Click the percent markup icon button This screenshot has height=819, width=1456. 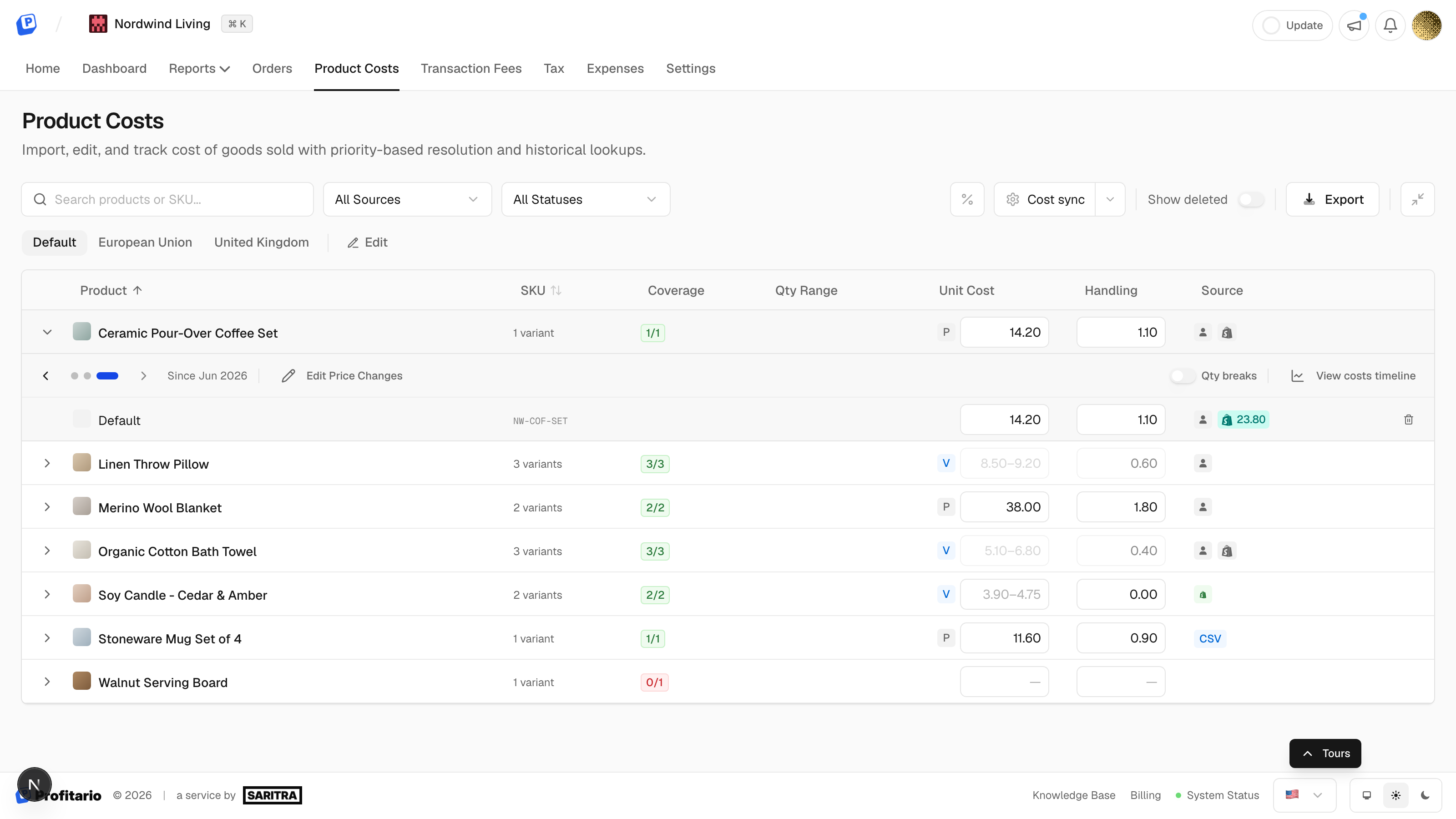967,200
